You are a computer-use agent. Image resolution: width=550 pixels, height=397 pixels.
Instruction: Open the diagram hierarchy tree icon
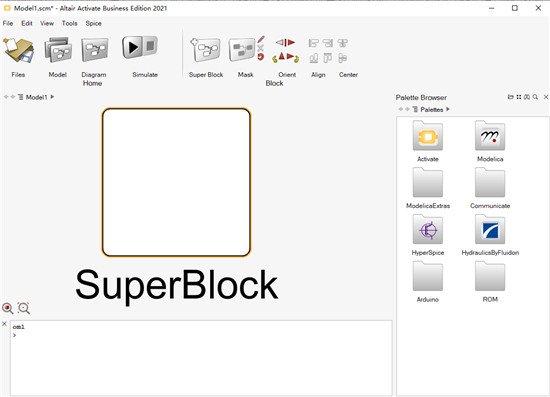point(21,97)
